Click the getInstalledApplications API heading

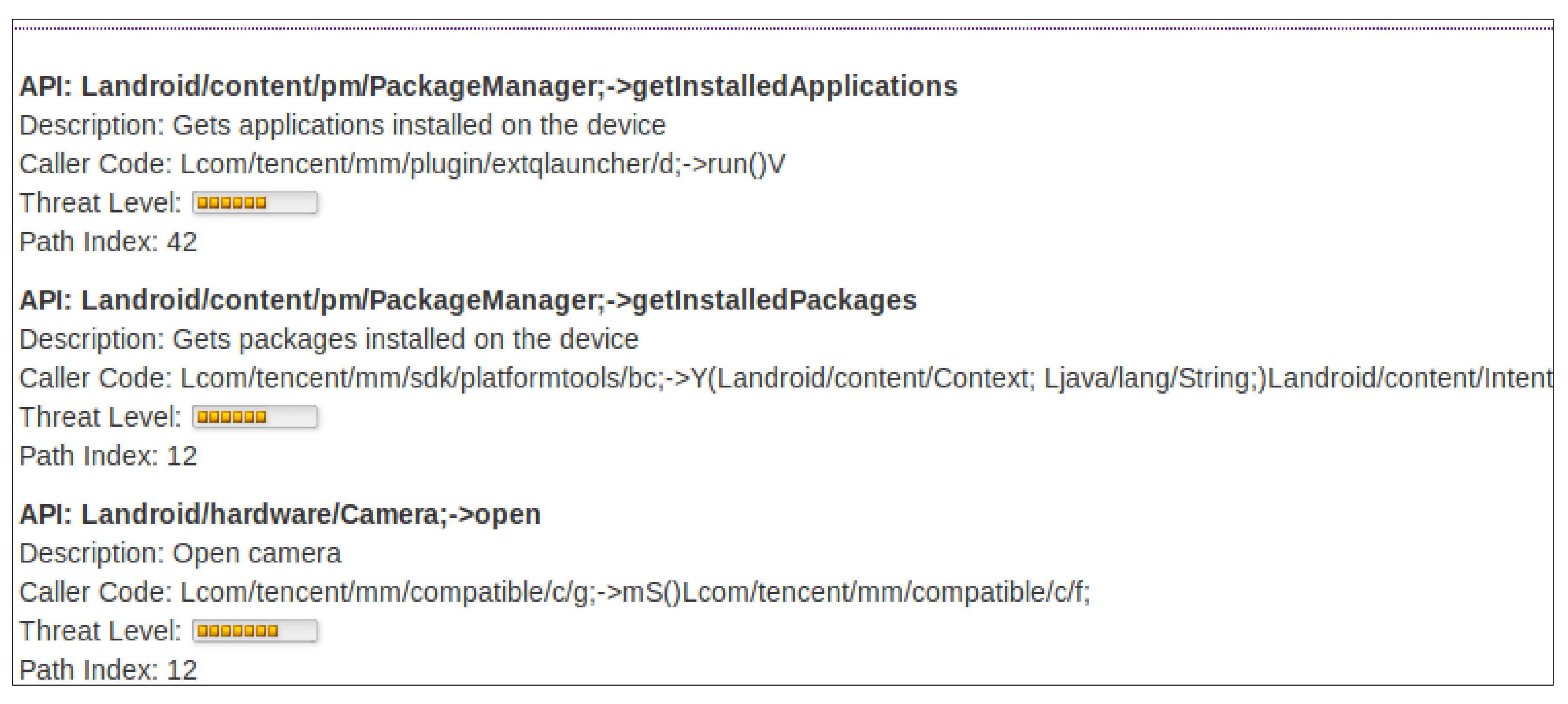(x=488, y=87)
